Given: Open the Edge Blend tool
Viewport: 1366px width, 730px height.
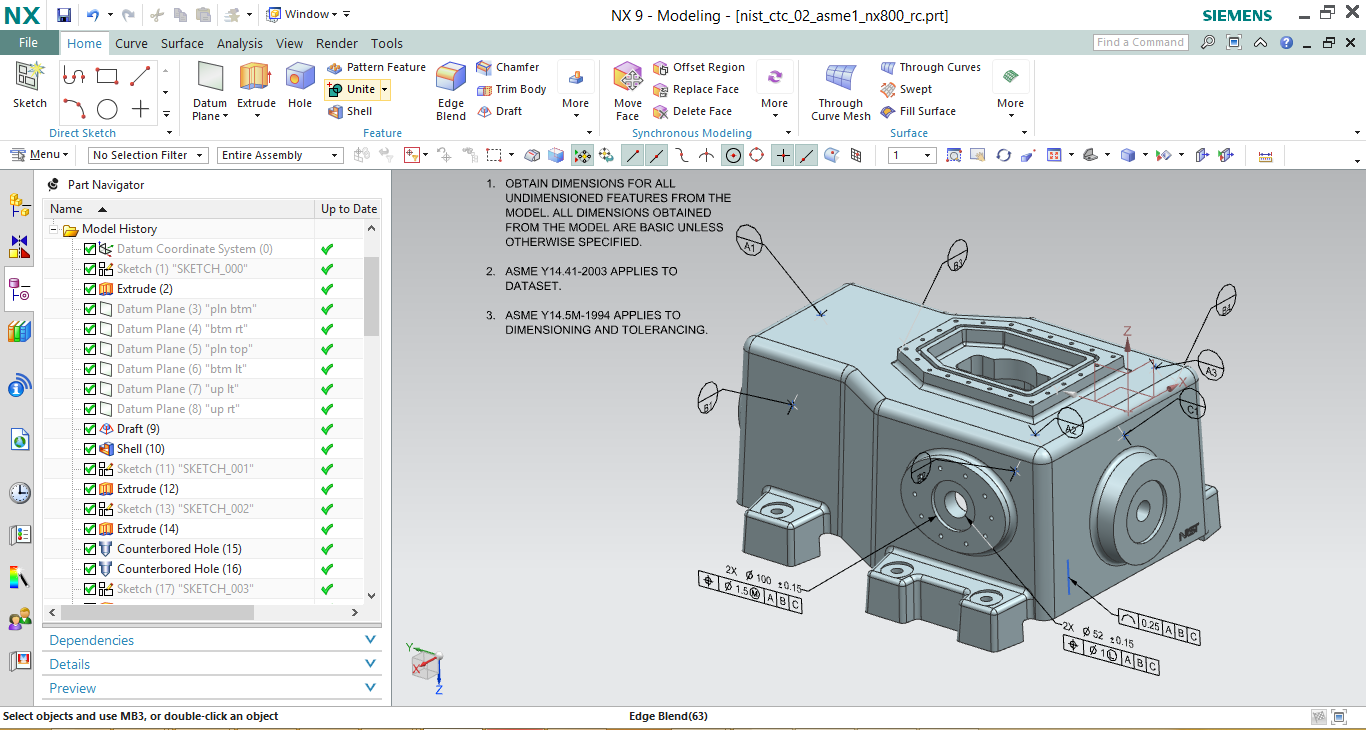Looking at the screenshot, I should 451,91.
